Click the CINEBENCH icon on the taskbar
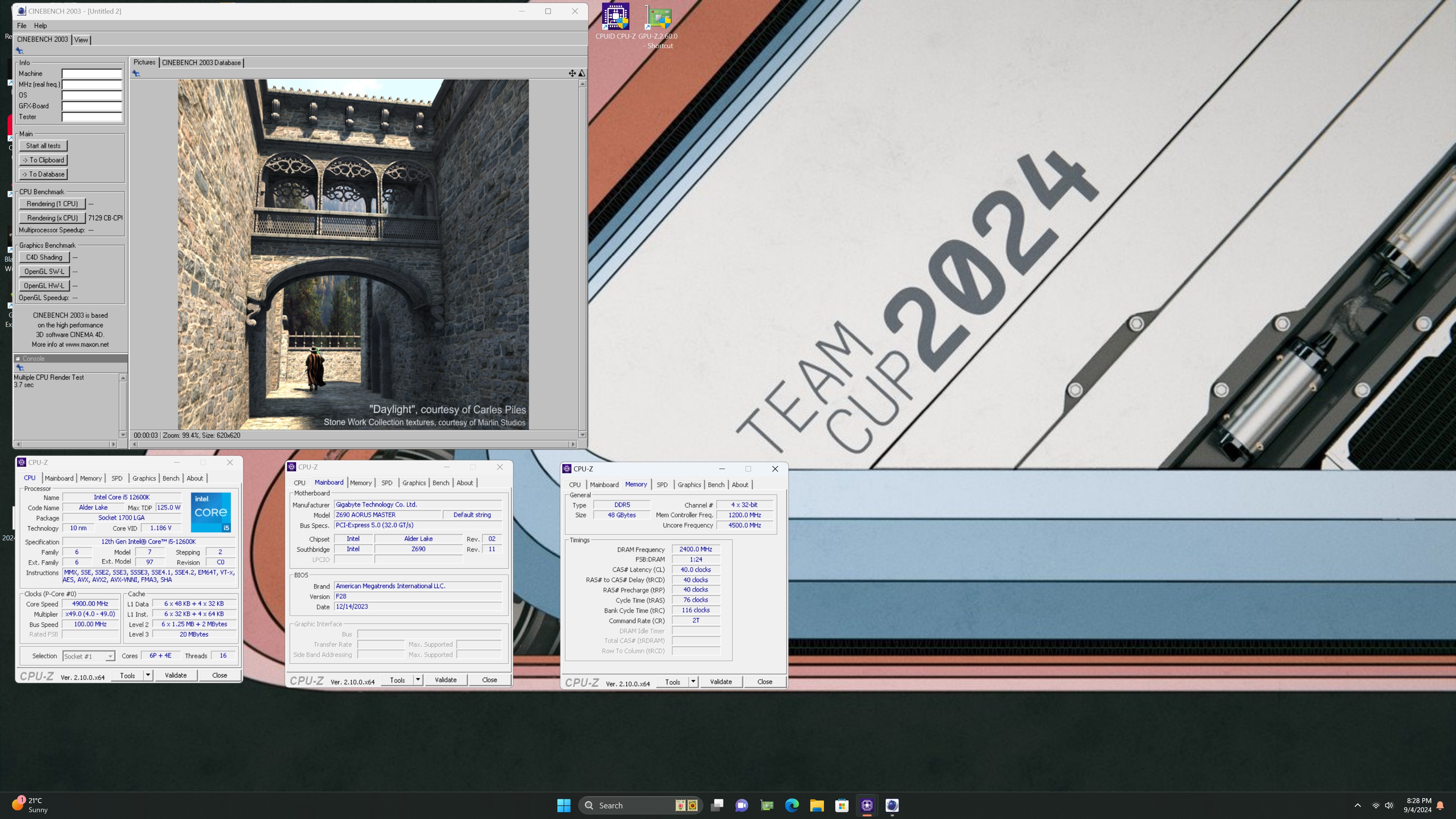The width and height of the screenshot is (1456, 819). pyautogui.click(x=892, y=805)
